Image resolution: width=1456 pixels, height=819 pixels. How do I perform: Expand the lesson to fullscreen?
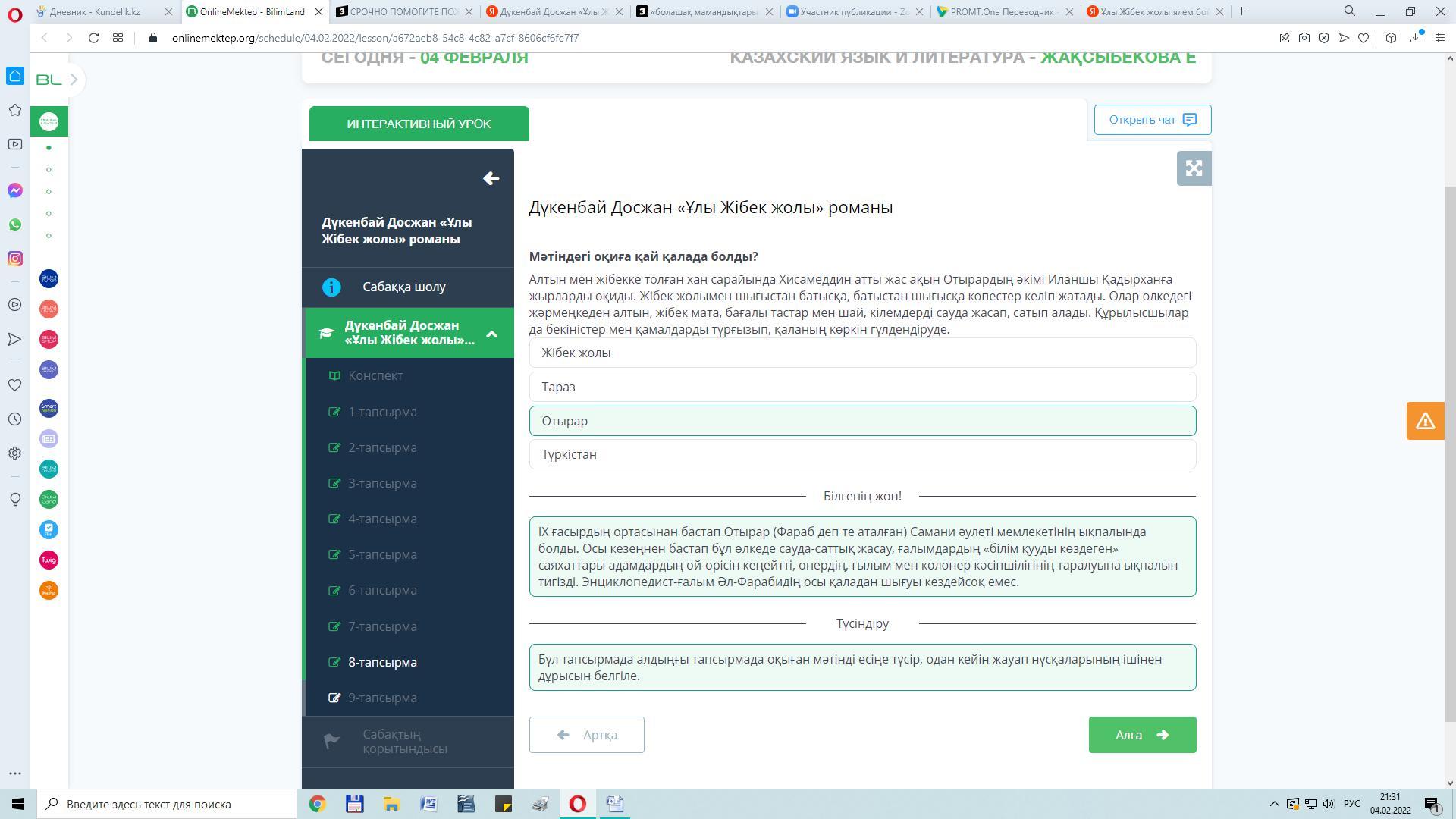click(x=1194, y=168)
